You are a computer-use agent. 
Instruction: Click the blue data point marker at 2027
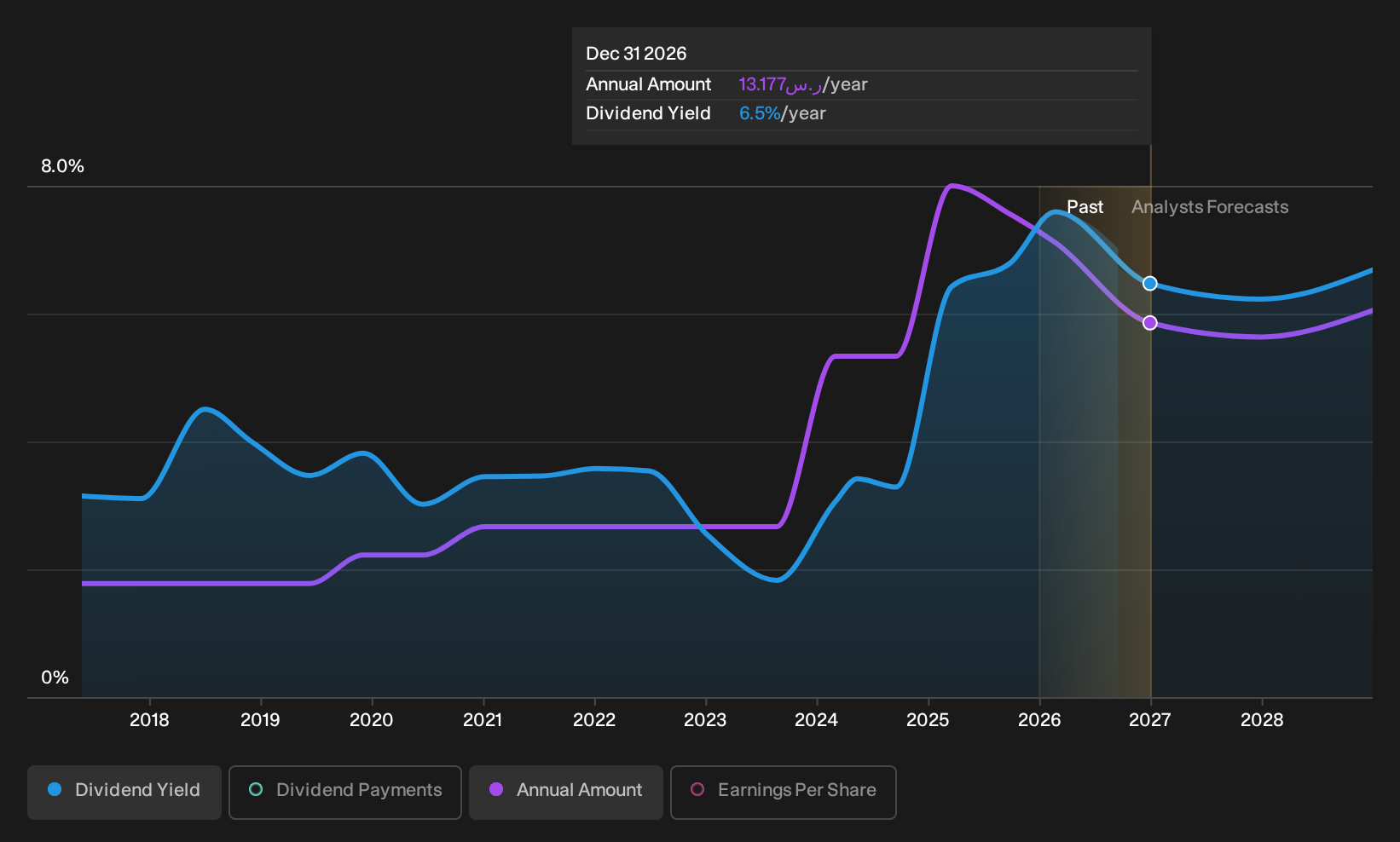(1150, 283)
